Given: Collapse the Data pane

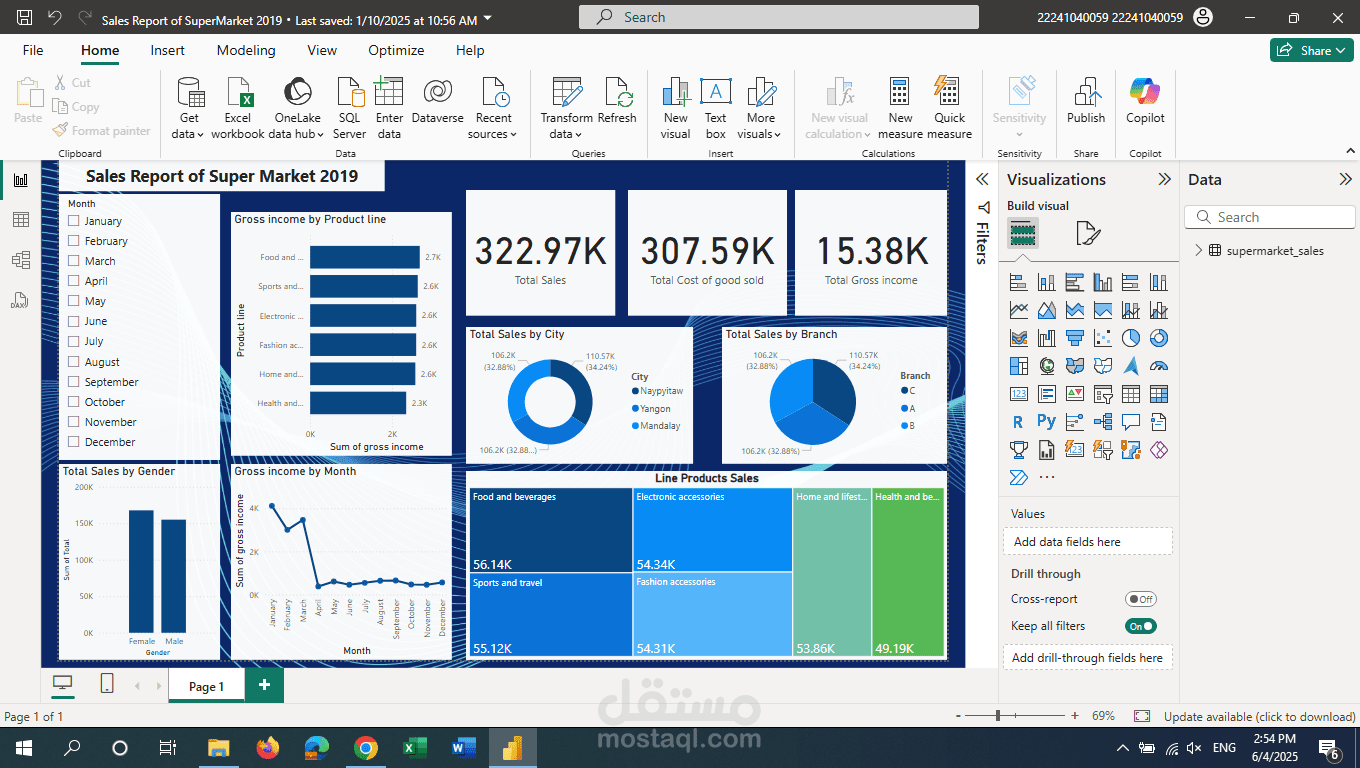Looking at the screenshot, I should [x=1345, y=179].
